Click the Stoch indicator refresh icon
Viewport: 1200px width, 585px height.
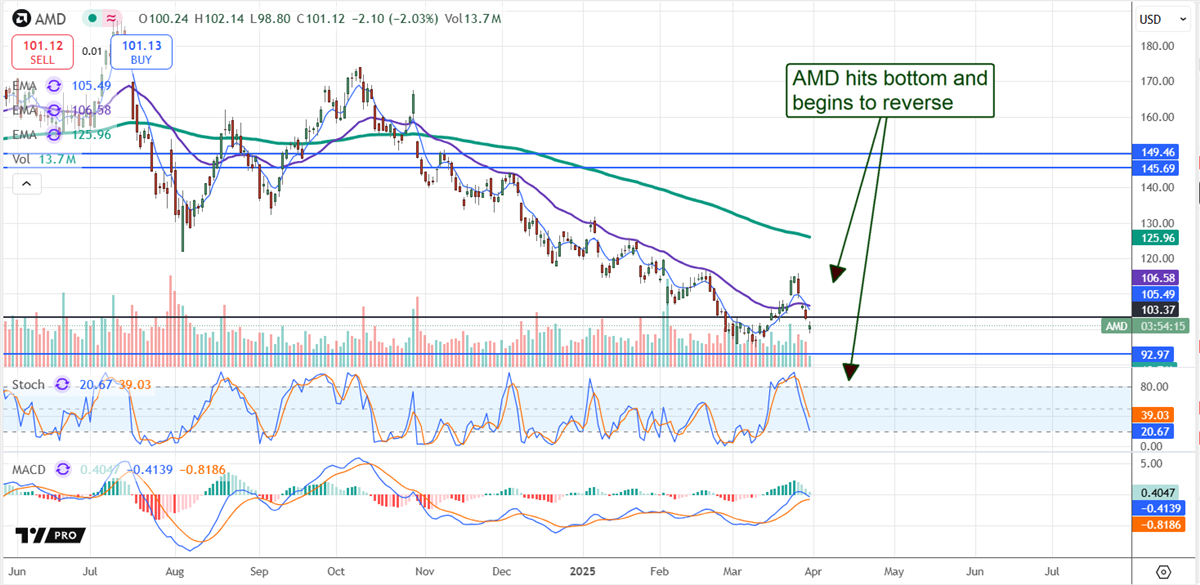click(62, 383)
